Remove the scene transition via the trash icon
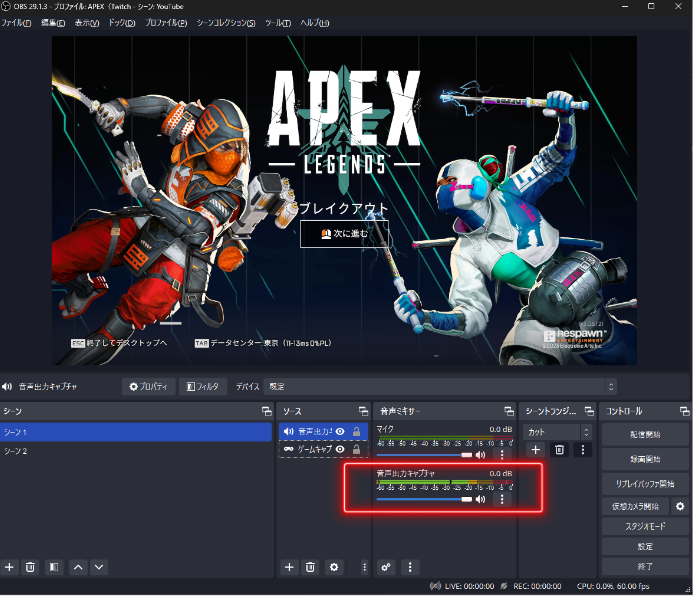Image resolution: width=693 pixels, height=596 pixels. coord(560,450)
